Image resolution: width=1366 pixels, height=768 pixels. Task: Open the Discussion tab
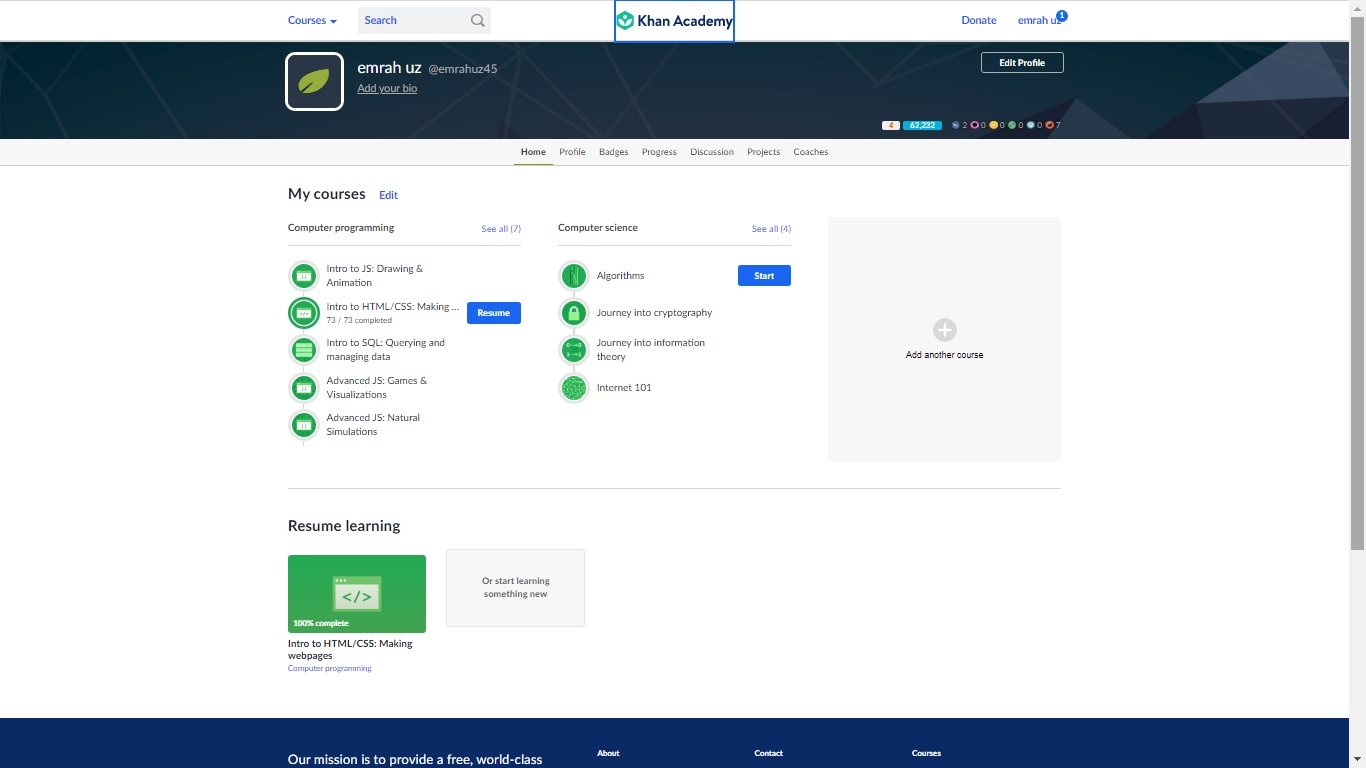point(712,152)
